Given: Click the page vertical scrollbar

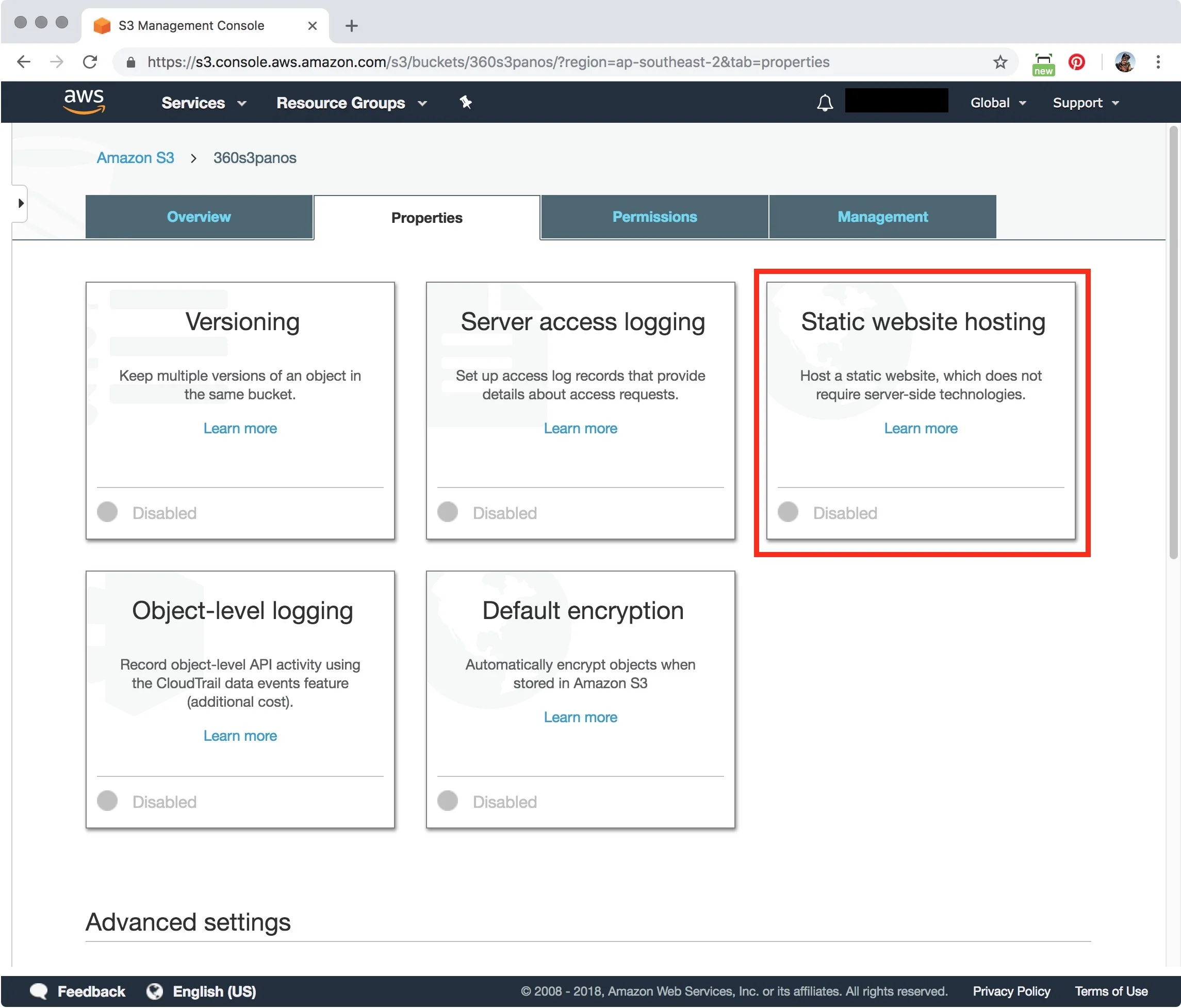Looking at the screenshot, I should tap(1173, 342).
